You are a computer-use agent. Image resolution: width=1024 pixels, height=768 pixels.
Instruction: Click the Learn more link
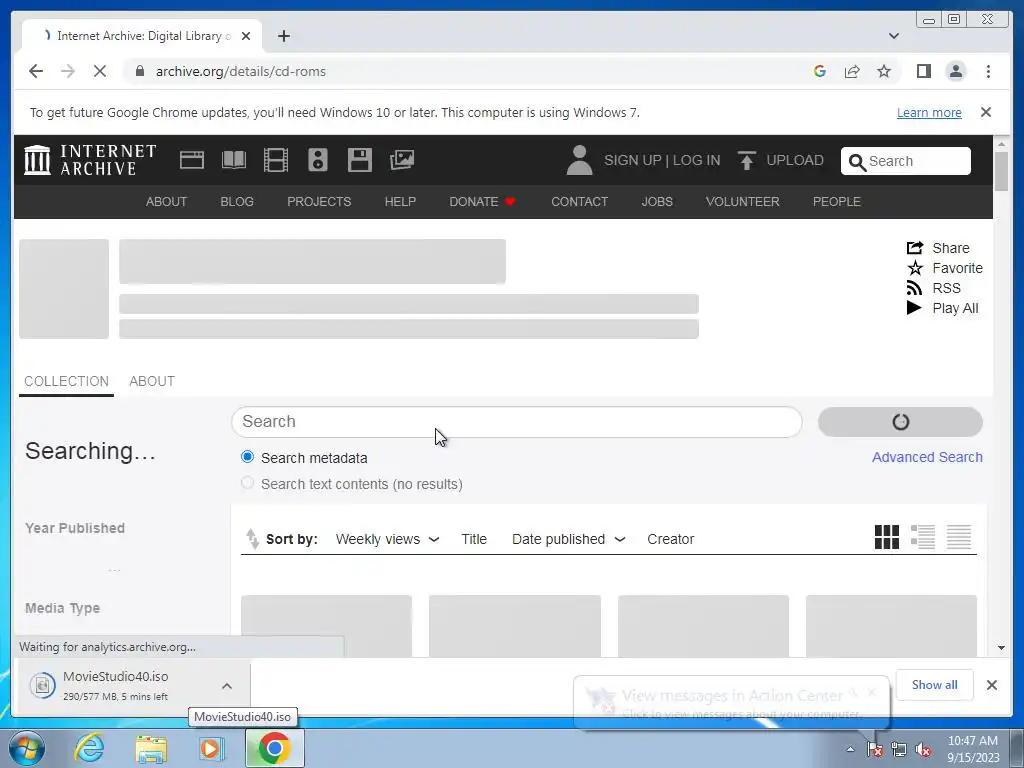(929, 112)
